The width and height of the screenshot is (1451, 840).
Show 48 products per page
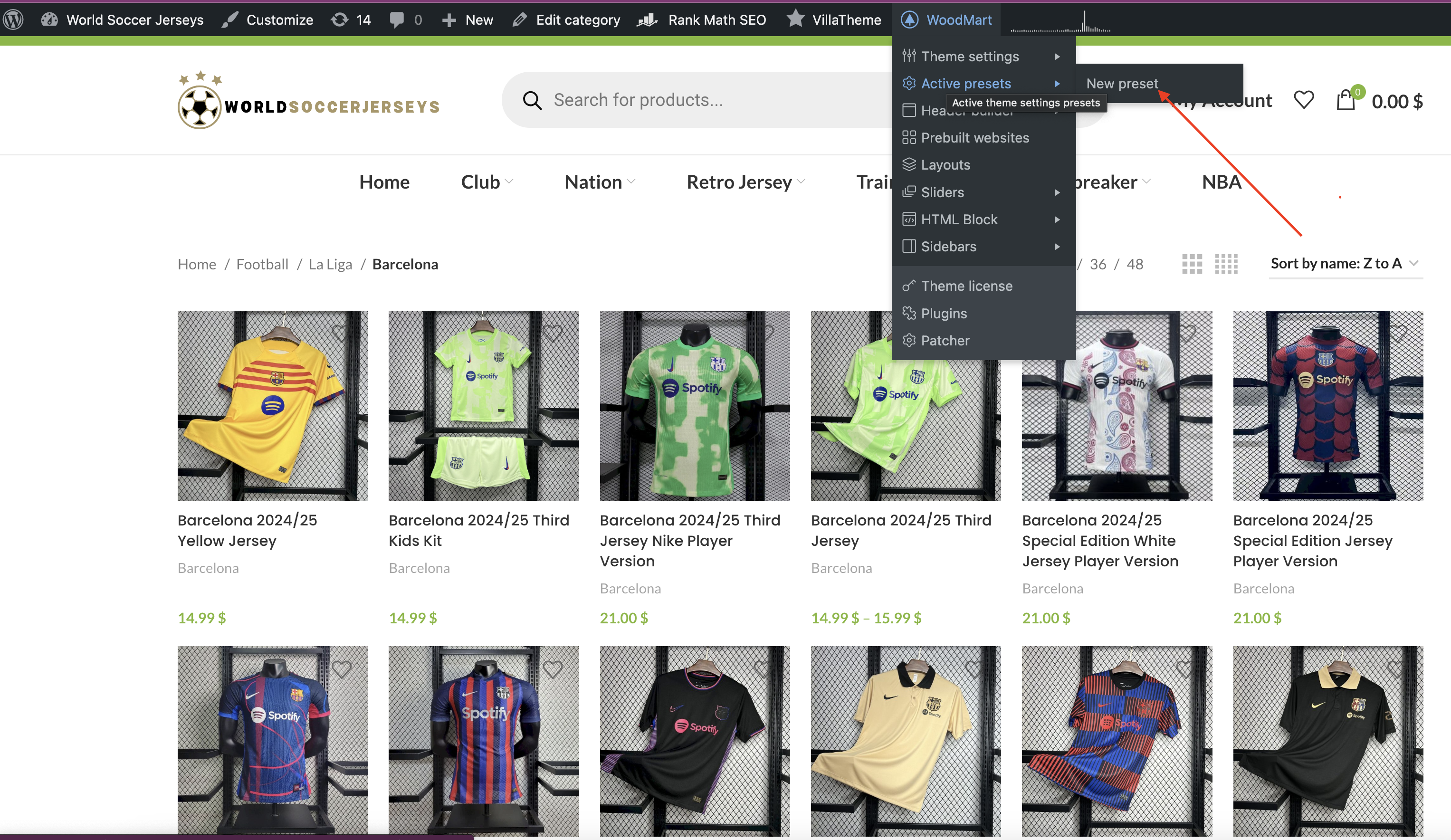coord(1135,264)
